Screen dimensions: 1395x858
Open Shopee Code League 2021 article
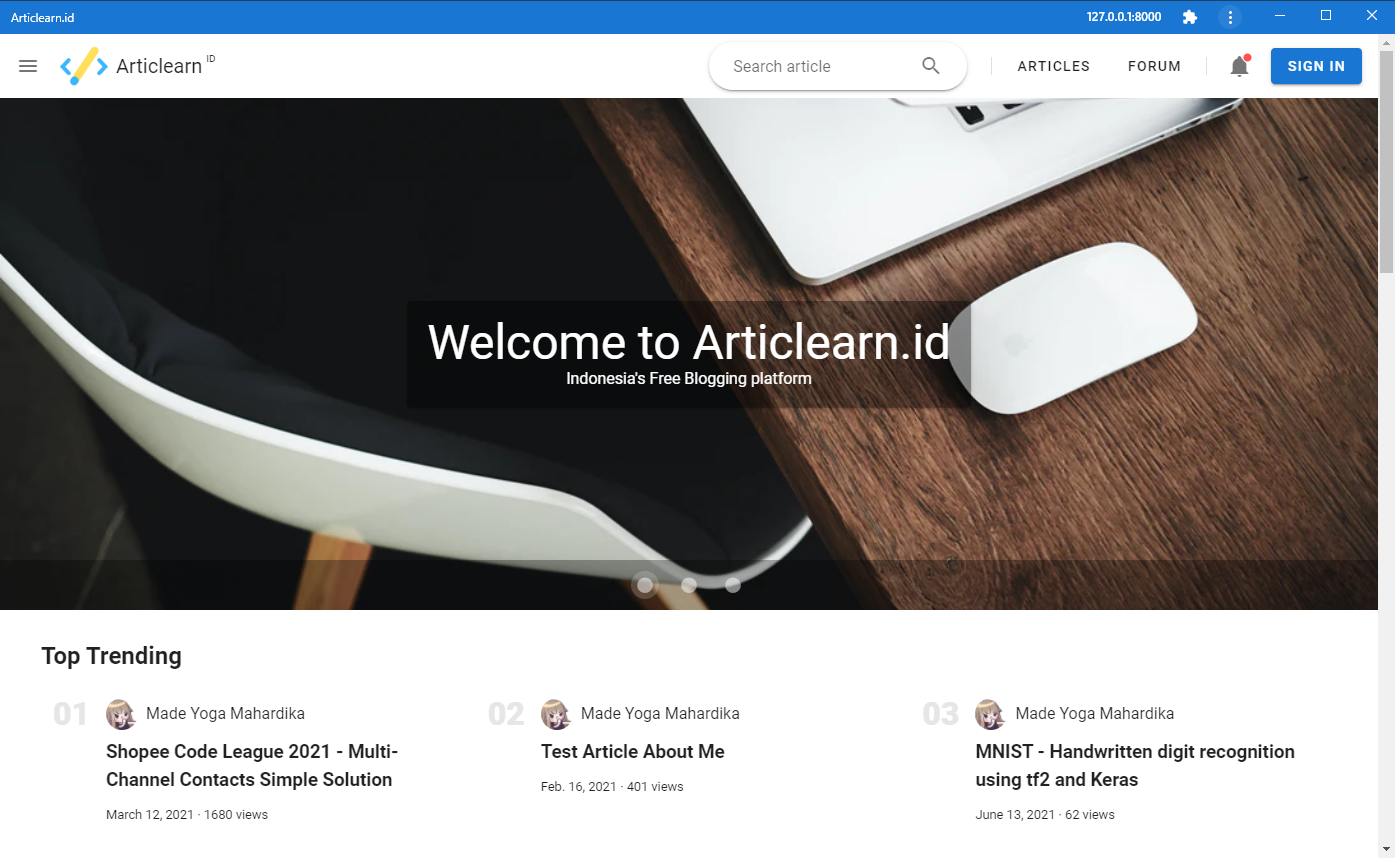[x=252, y=766]
